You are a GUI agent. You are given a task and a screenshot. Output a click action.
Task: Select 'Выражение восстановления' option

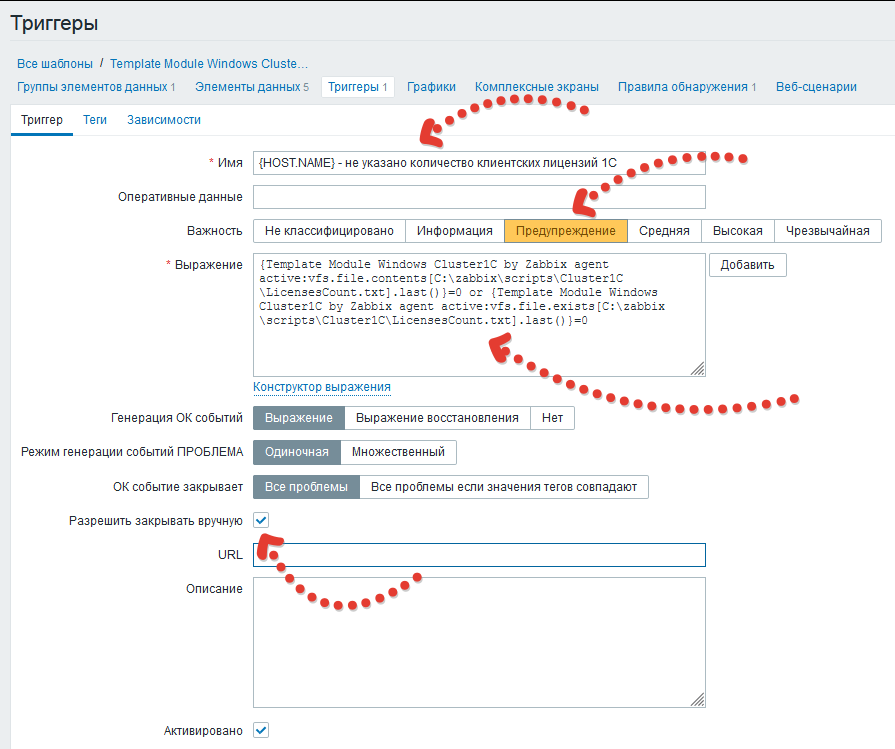437,418
